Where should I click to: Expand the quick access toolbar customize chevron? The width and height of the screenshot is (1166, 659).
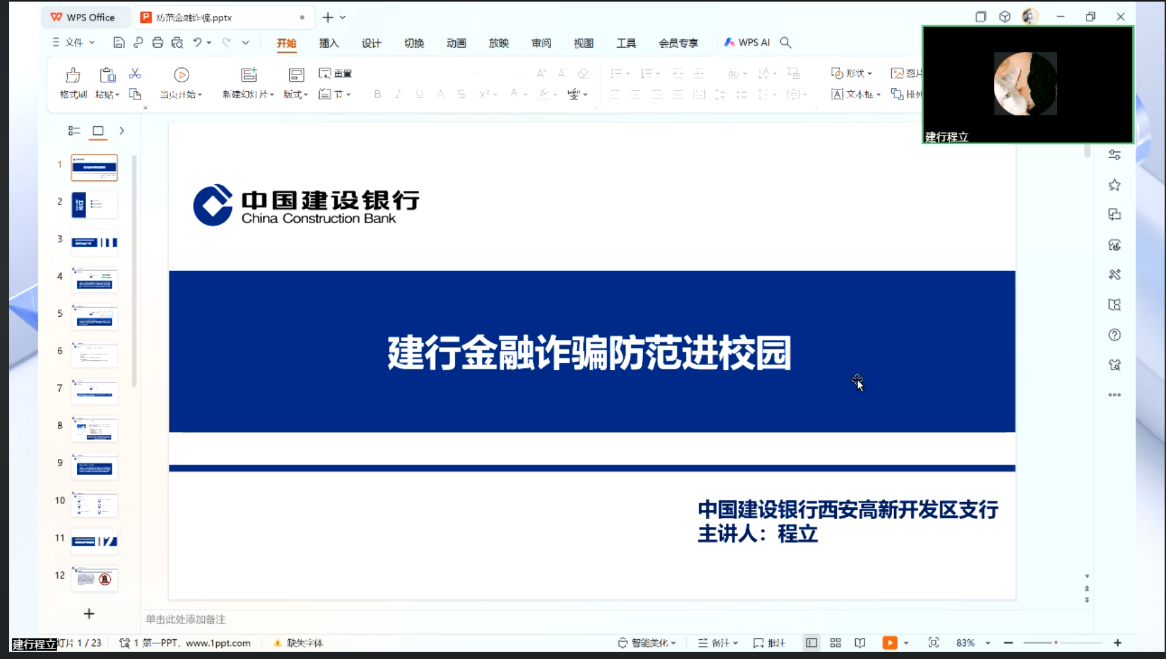tap(245, 42)
